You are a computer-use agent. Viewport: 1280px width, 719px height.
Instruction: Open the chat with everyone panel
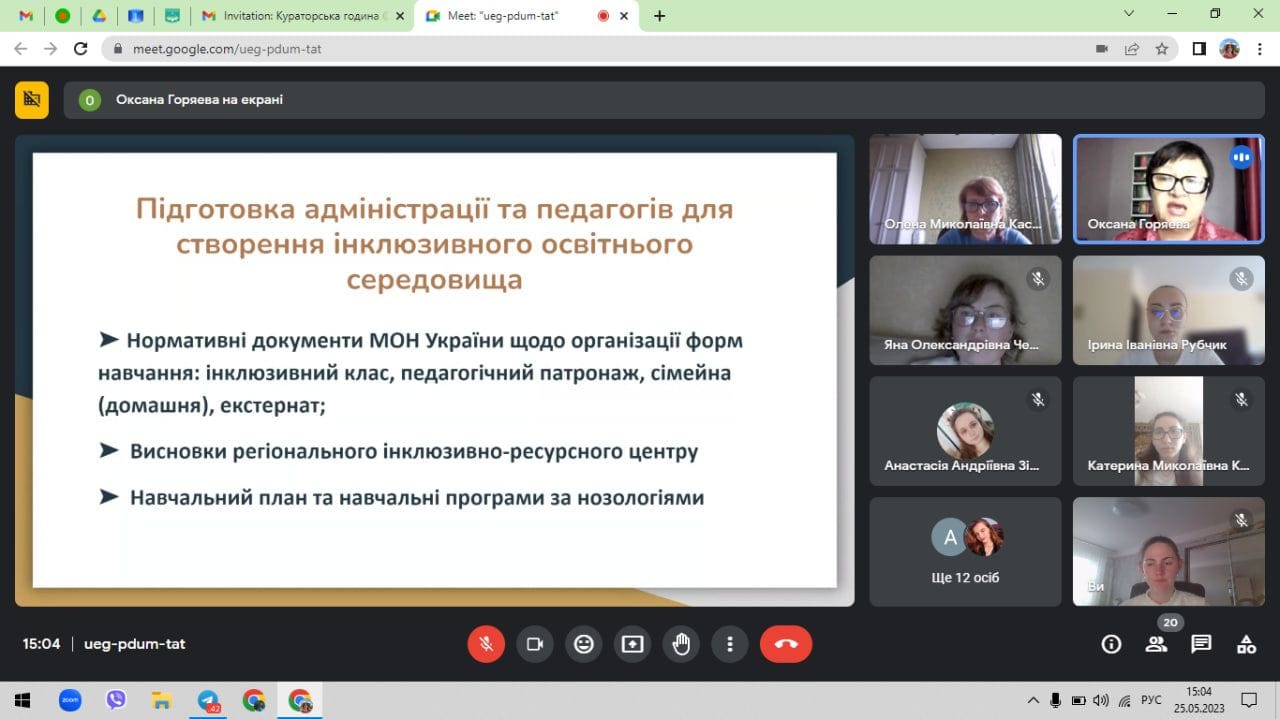tap(1201, 644)
